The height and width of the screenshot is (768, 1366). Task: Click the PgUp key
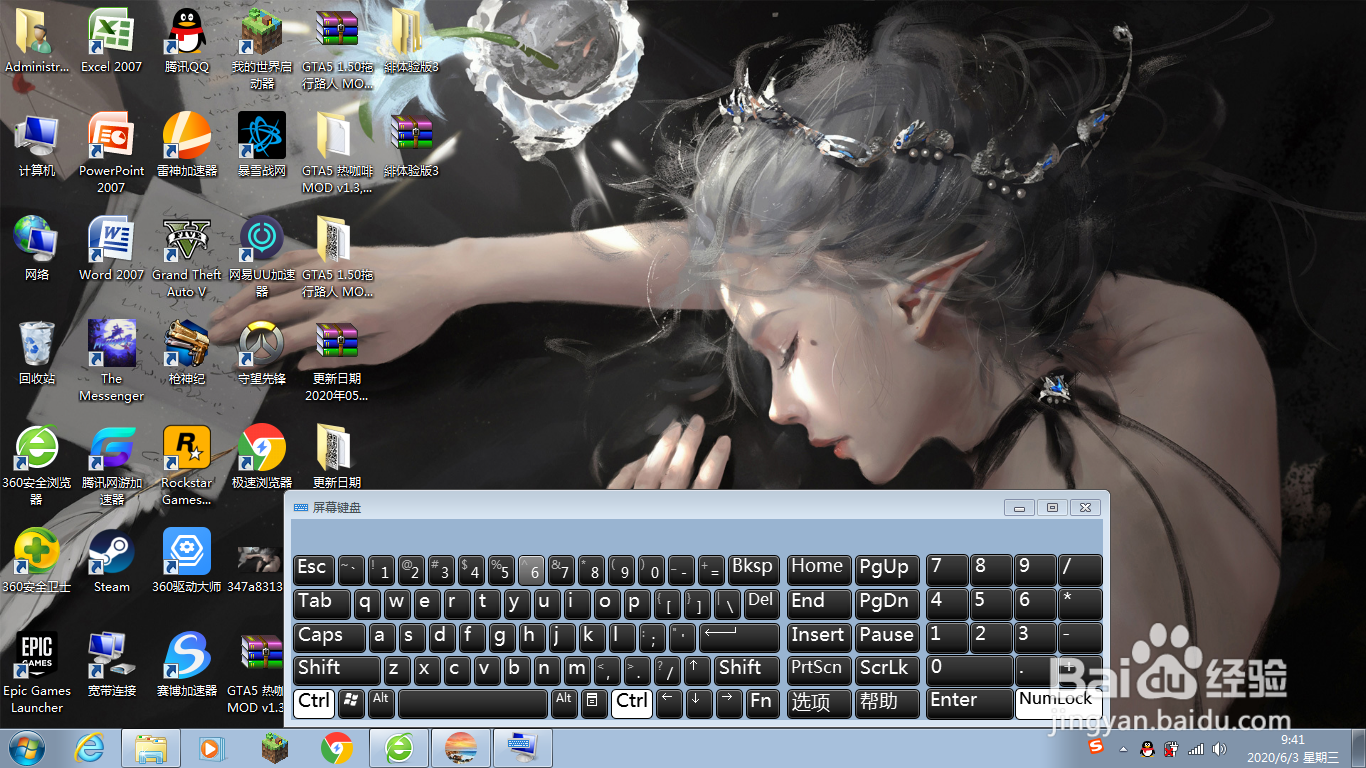(x=886, y=570)
